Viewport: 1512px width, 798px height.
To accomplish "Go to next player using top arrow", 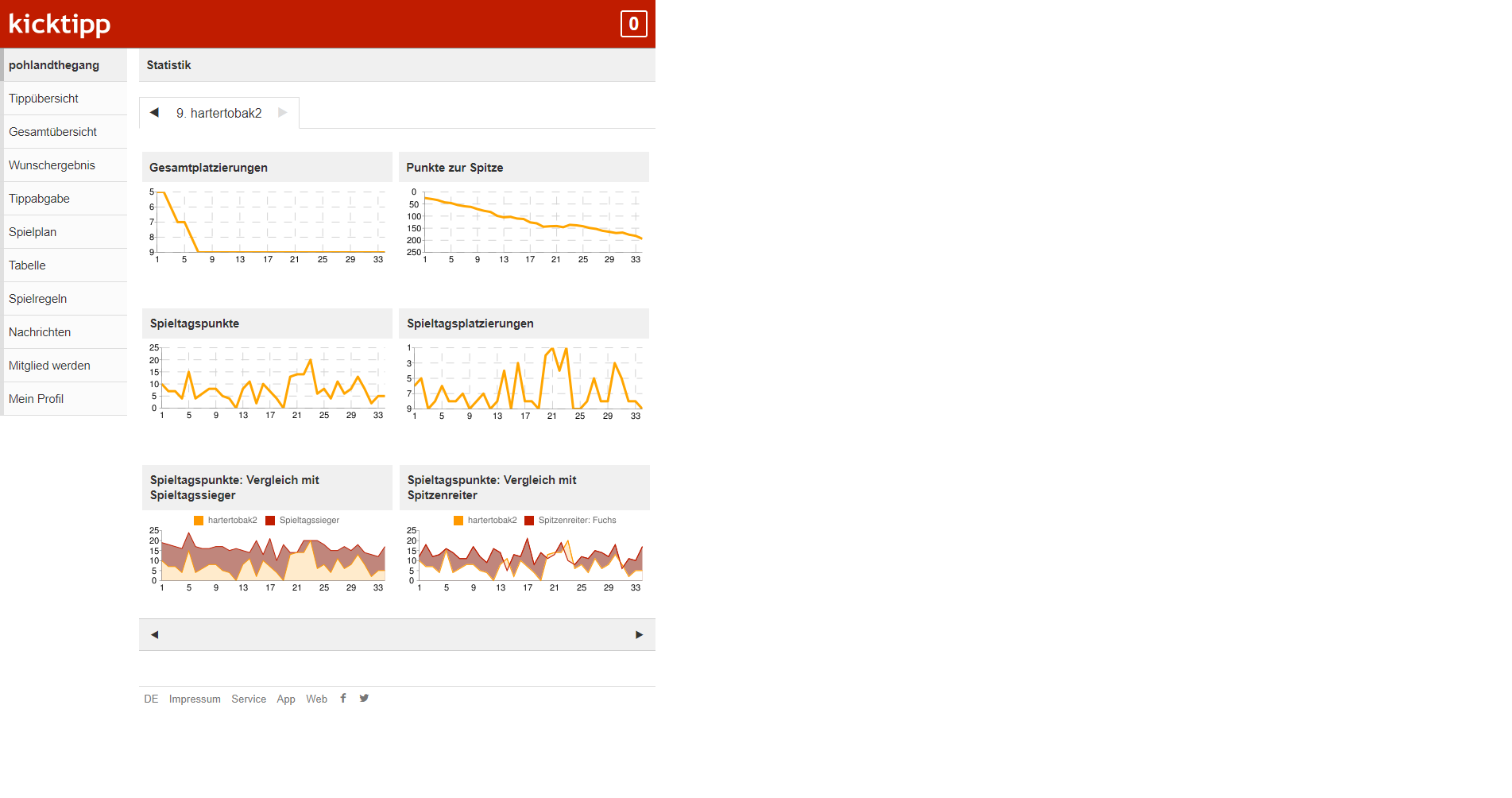I will 283,113.
